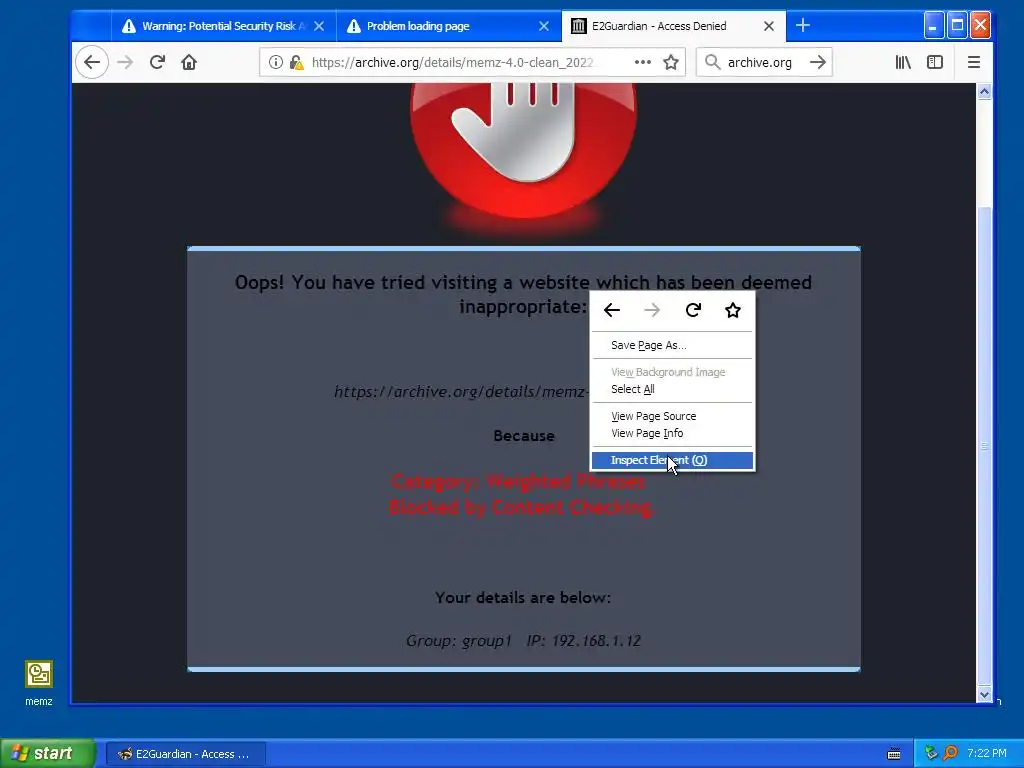This screenshot has width=1024, height=768.
Task: Choose View Page Info
Action: click(672, 433)
